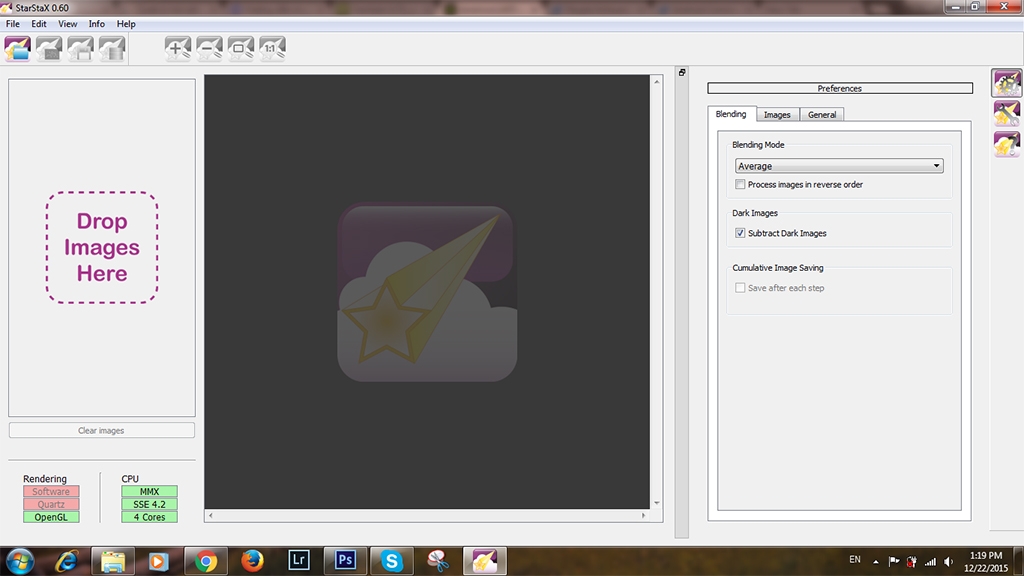Open the File menu

(x=12, y=24)
